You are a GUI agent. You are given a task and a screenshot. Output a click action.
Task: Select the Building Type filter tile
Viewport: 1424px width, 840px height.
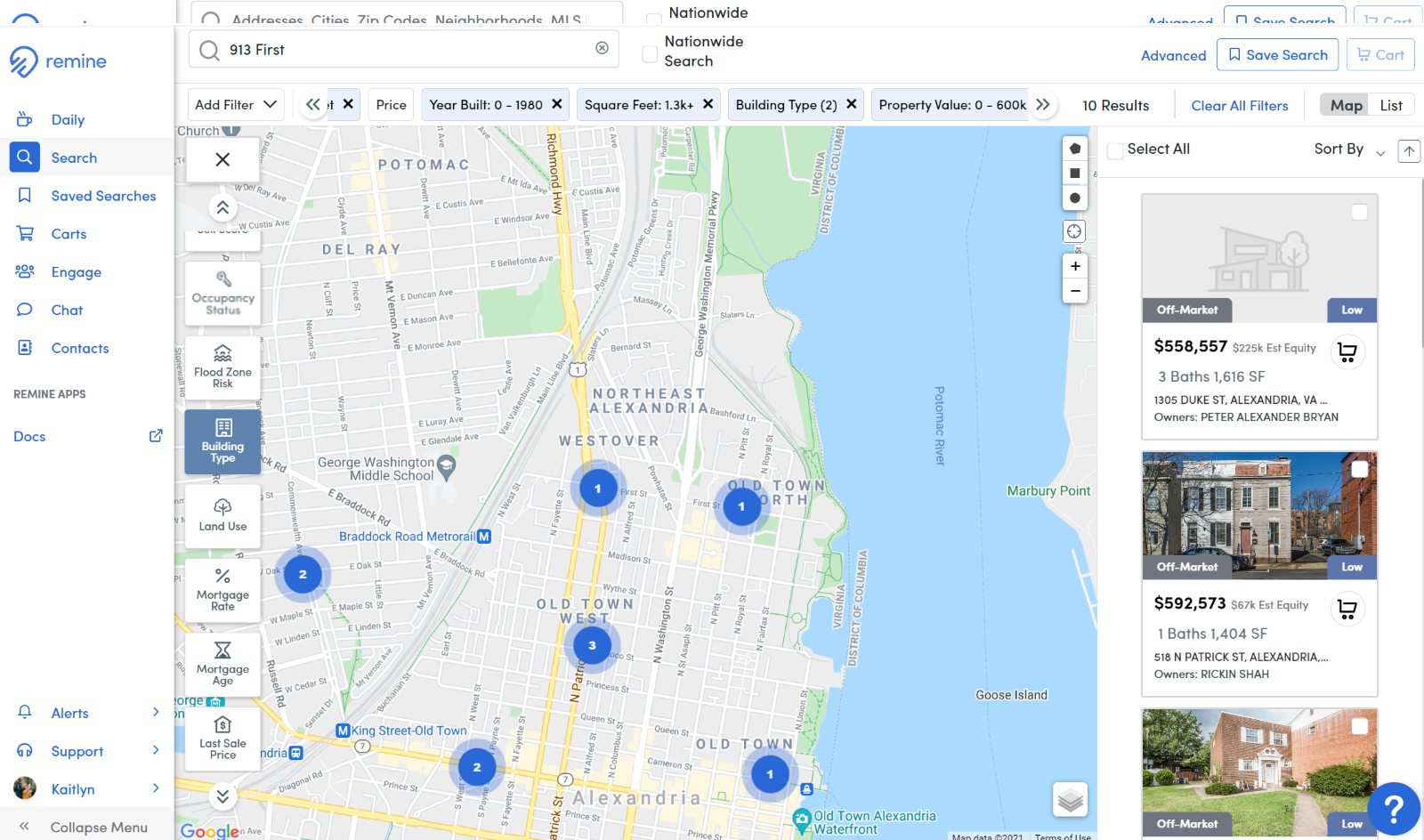pyautogui.click(x=222, y=441)
